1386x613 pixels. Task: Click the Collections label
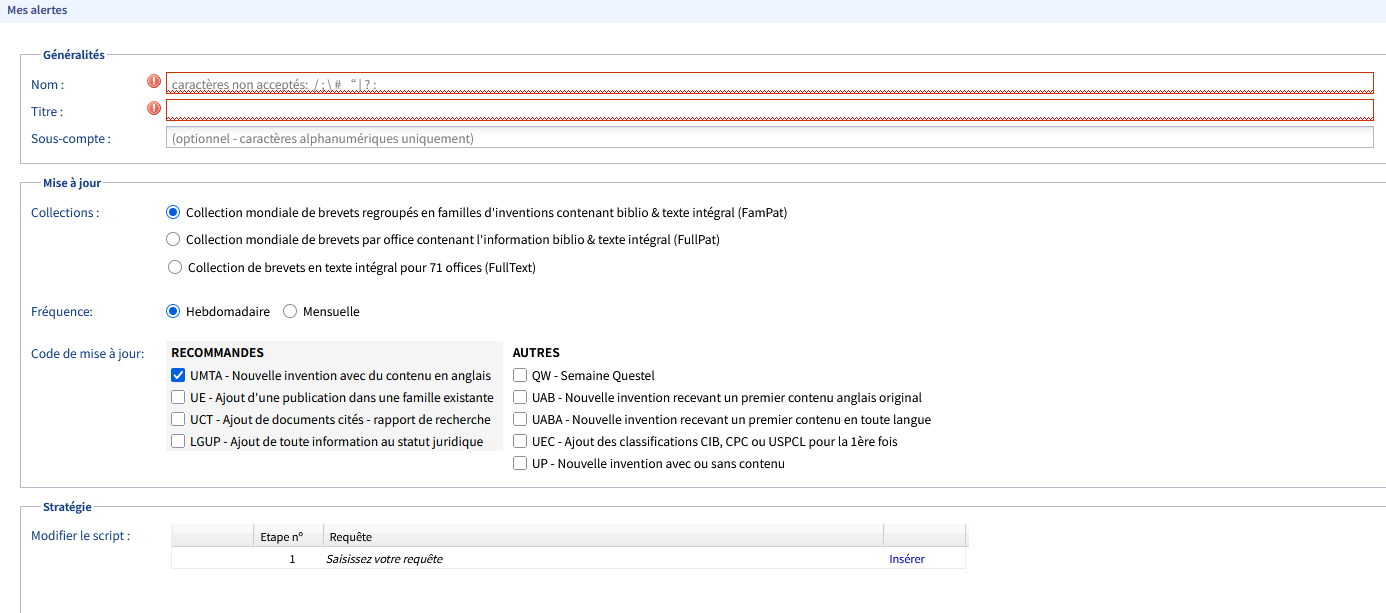[65, 213]
